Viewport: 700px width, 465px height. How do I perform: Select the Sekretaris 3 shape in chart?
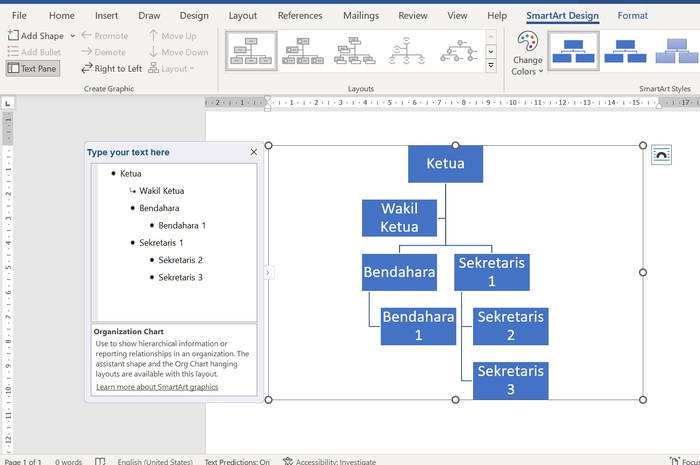coord(511,380)
